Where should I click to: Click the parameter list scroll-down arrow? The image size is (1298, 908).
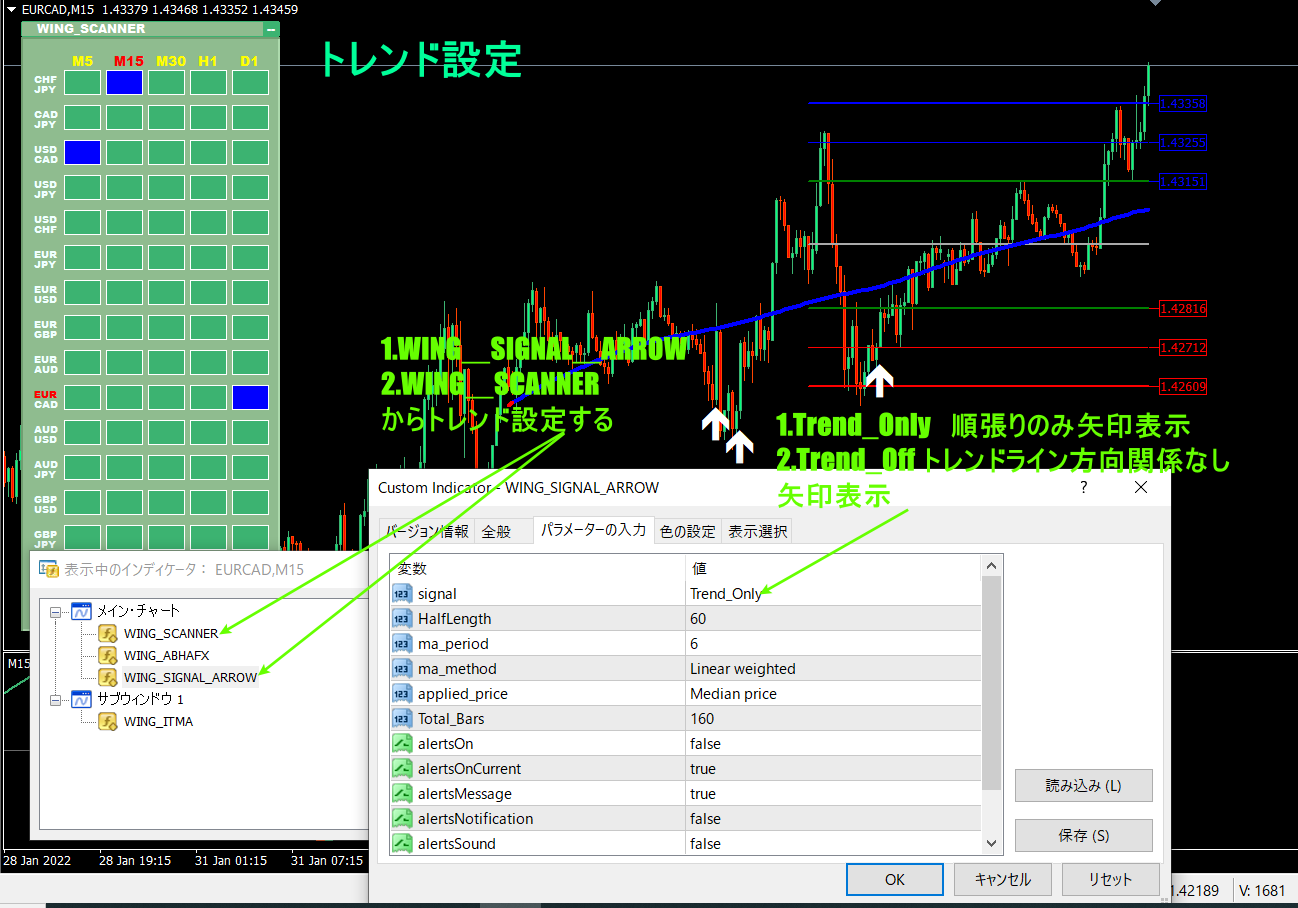pos(991,844)
